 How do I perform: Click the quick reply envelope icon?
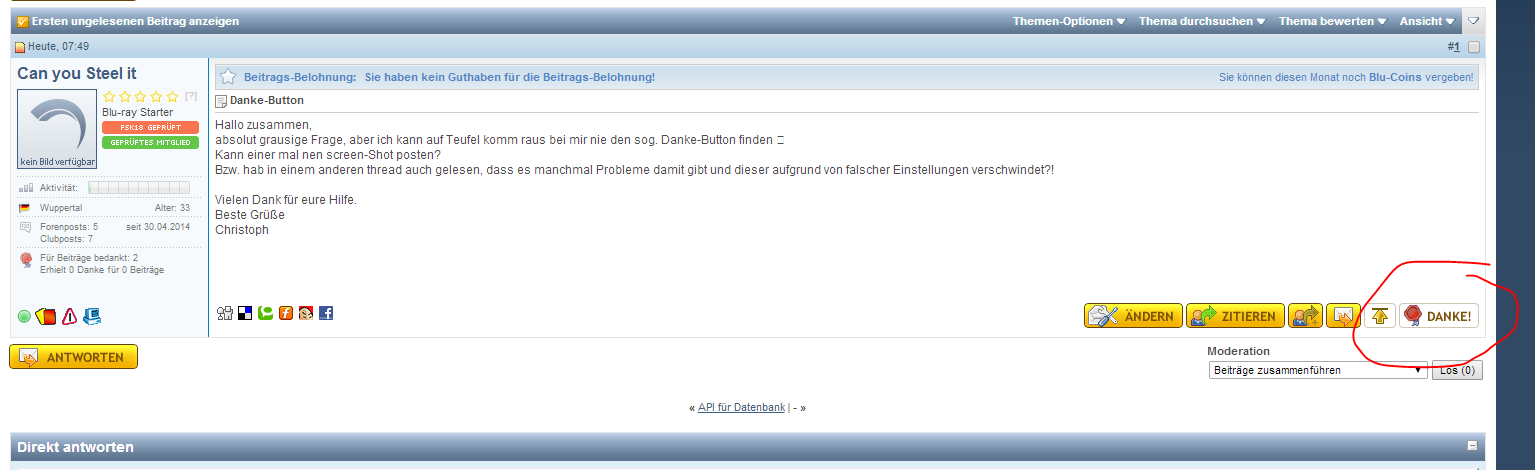[x=1343, y=316]
